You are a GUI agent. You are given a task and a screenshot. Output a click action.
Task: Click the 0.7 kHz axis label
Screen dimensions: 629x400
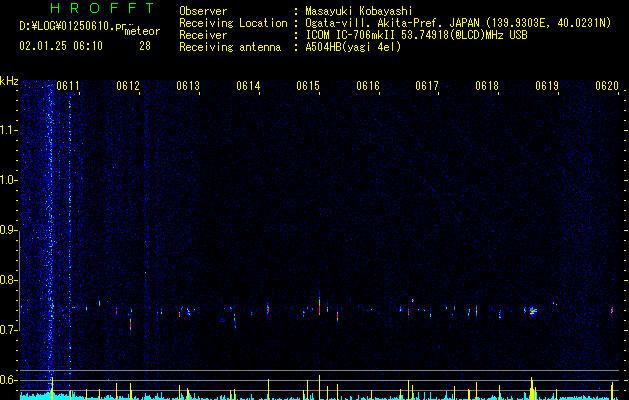point(9,330)
